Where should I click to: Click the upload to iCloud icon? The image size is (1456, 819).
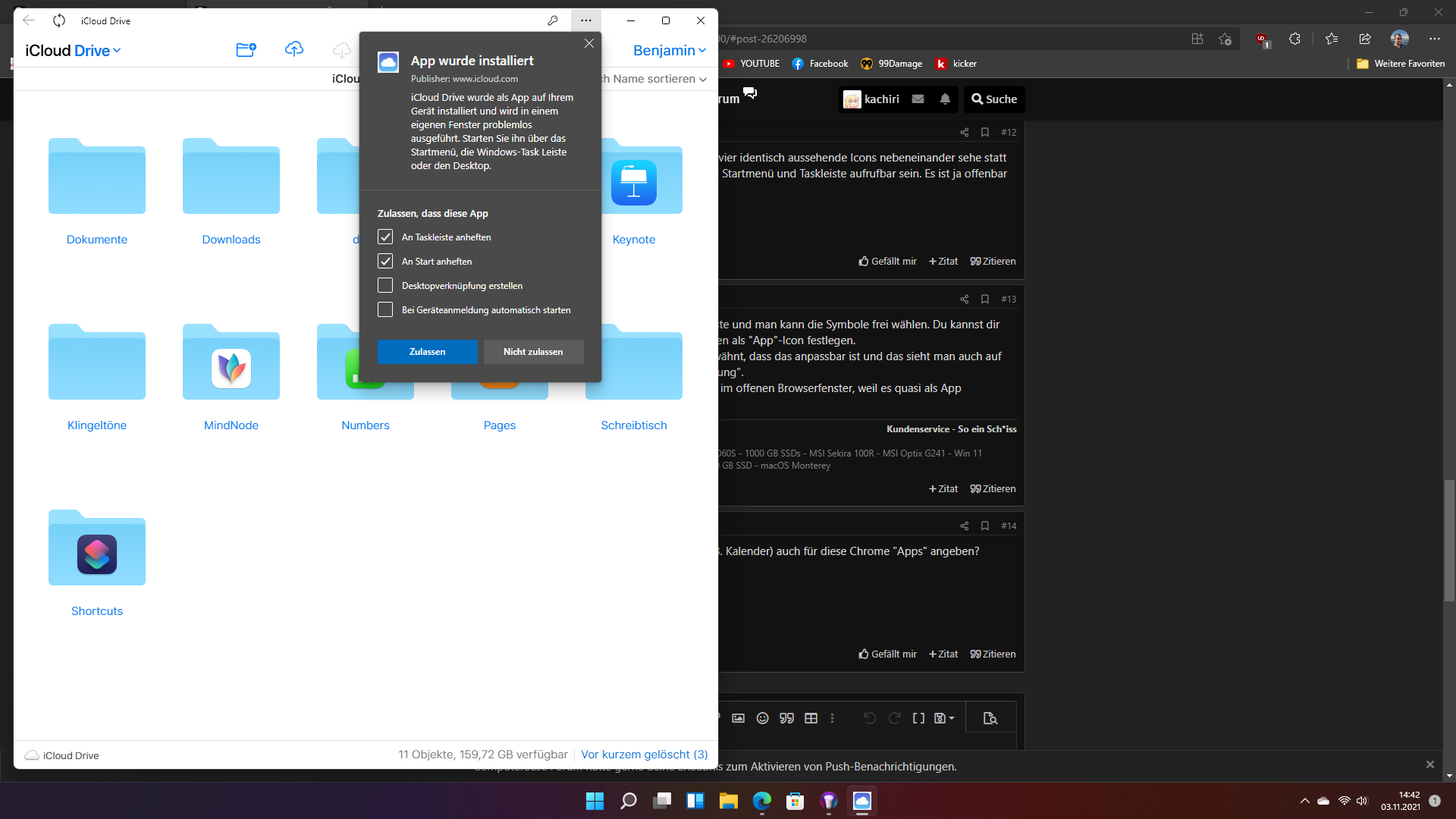coord(294,49)
